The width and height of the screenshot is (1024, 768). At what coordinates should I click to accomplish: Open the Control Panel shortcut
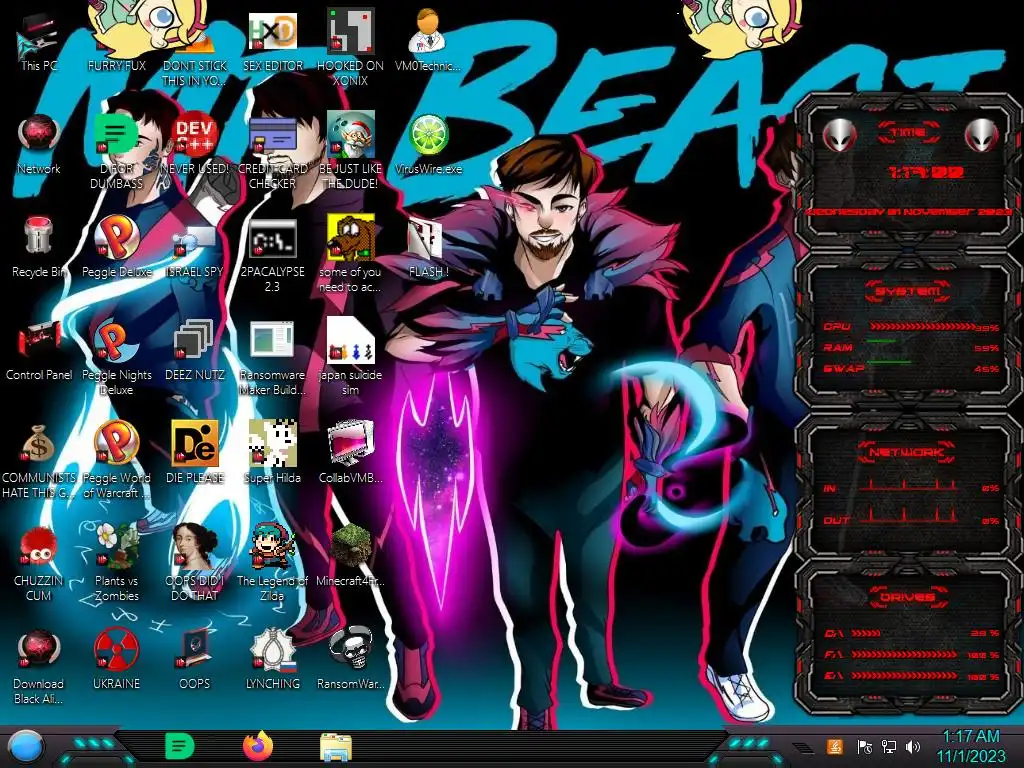pyautogui.click(x=39, y=350)
